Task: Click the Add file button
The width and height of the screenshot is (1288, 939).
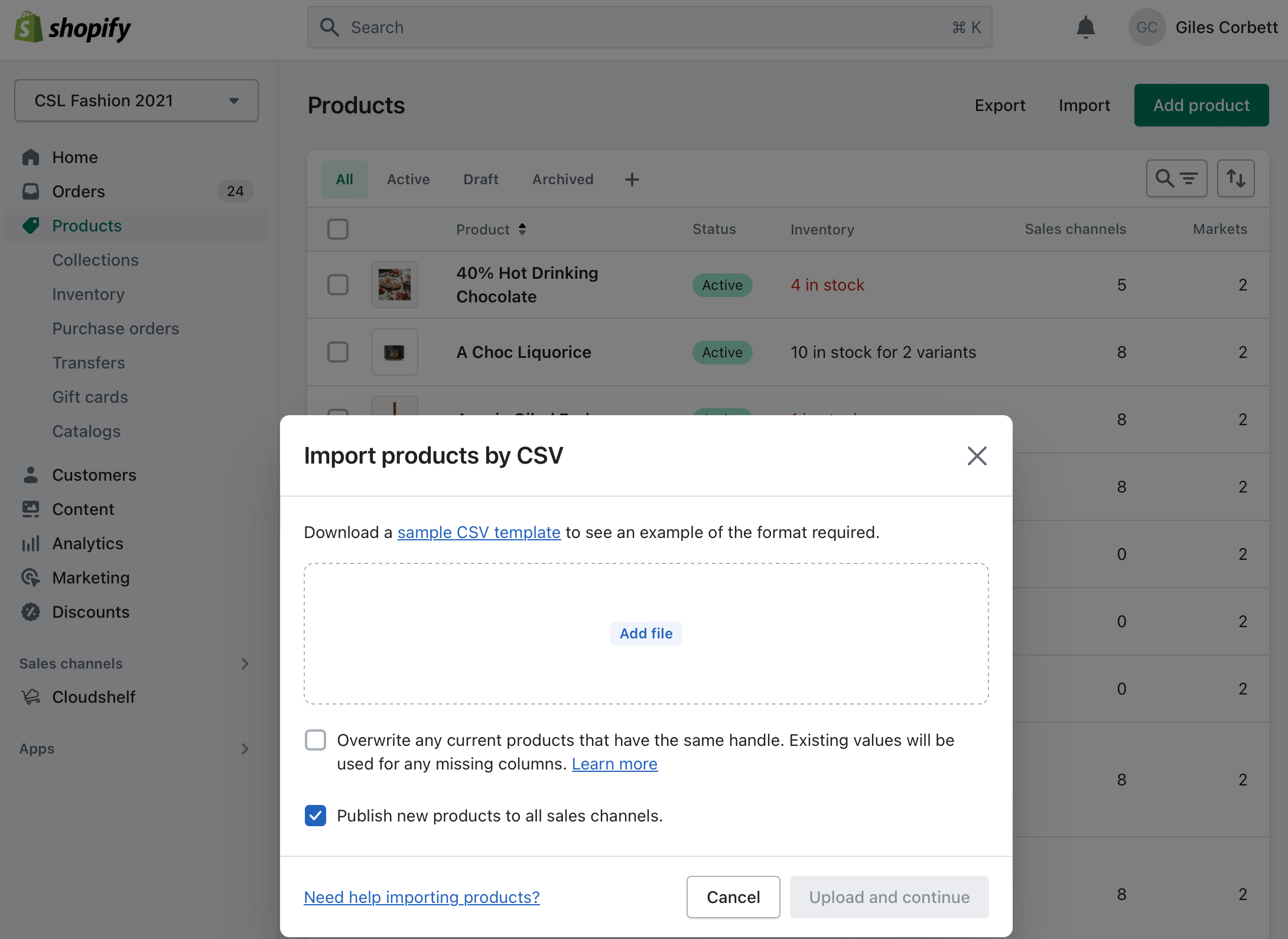Action: 646,633
